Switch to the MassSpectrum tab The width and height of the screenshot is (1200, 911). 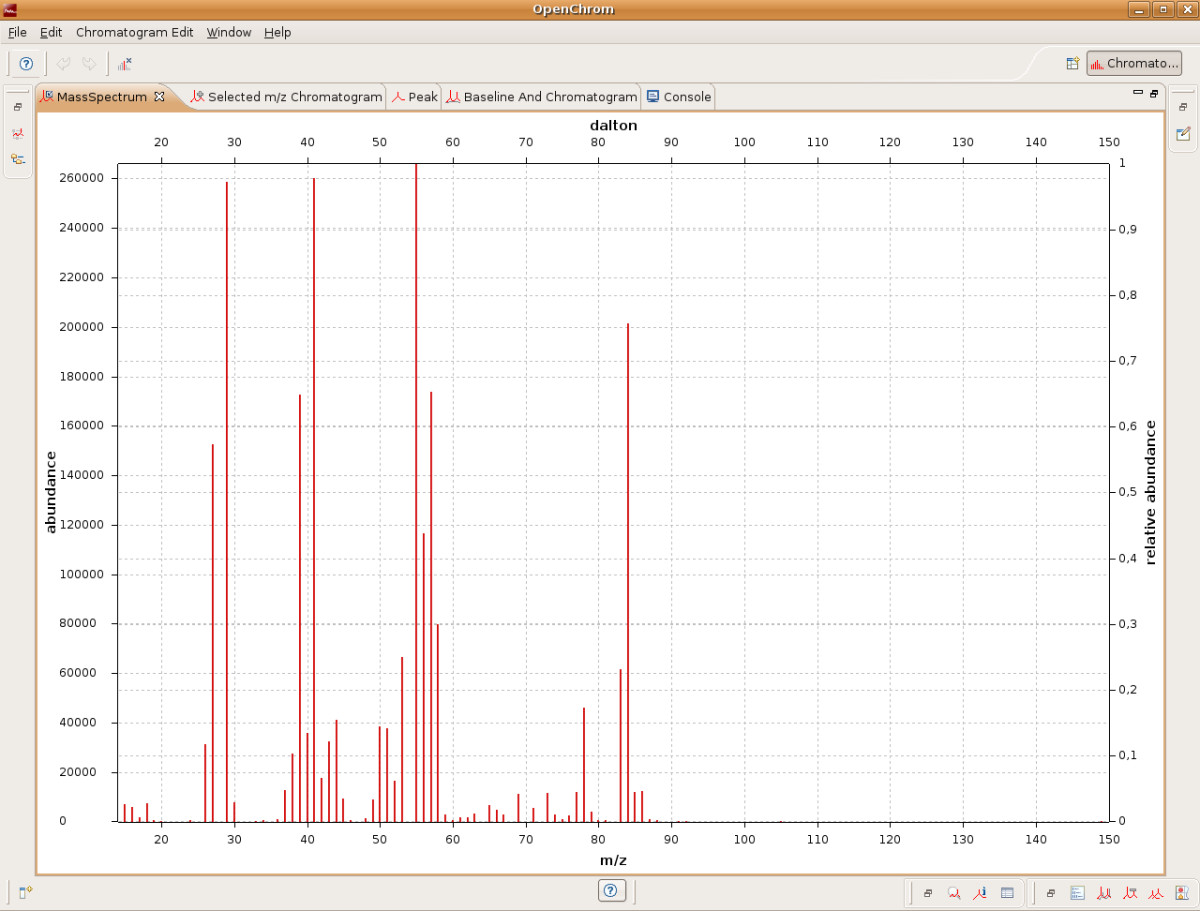click(102, 97)
